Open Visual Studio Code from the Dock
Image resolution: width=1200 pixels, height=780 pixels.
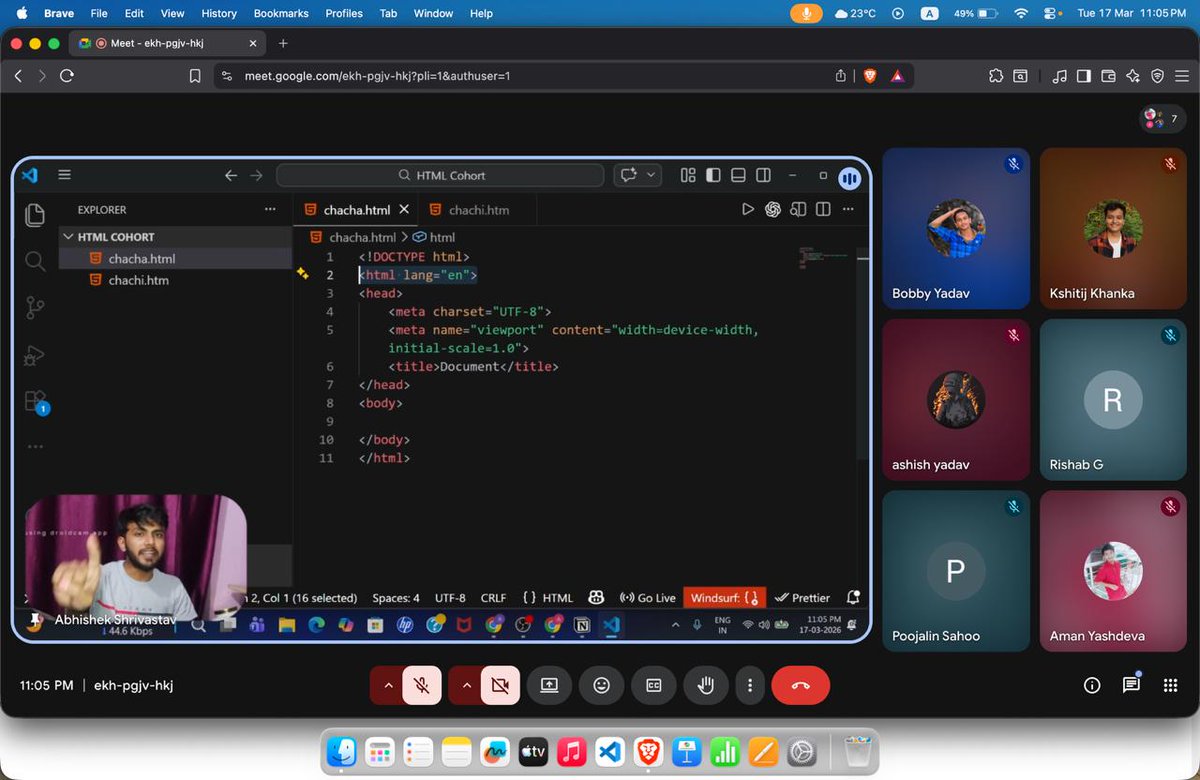[610, 751]
